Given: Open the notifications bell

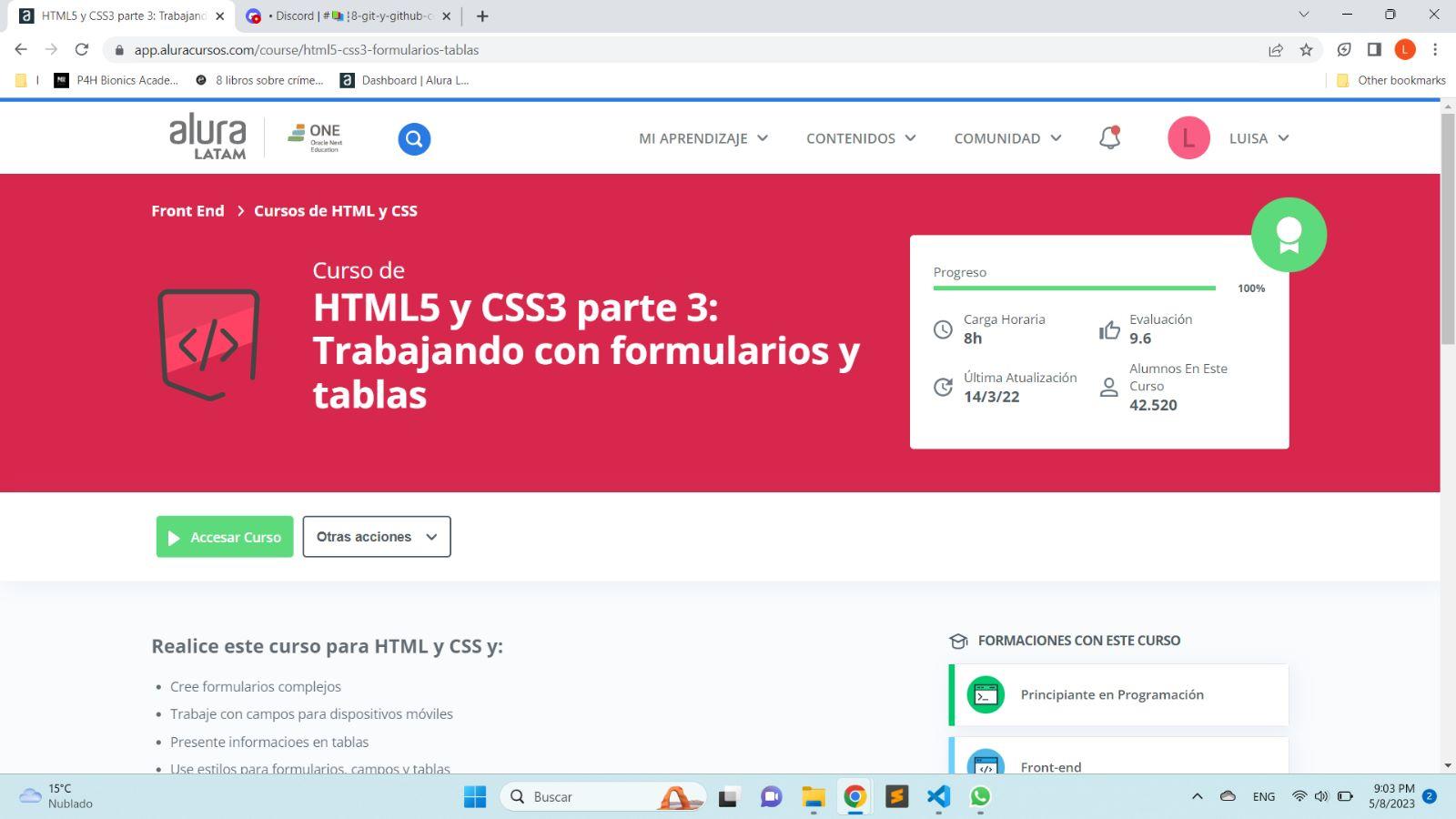Looking at the screenshot, I should click(x=1109, y=137).
